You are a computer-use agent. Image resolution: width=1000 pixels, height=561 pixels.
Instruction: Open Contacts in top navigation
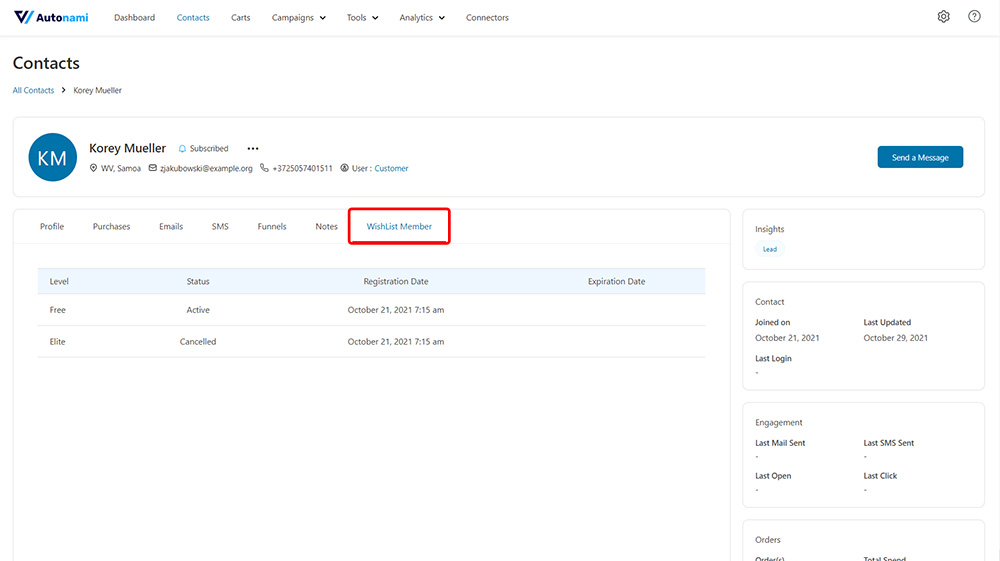click(193, 18)
